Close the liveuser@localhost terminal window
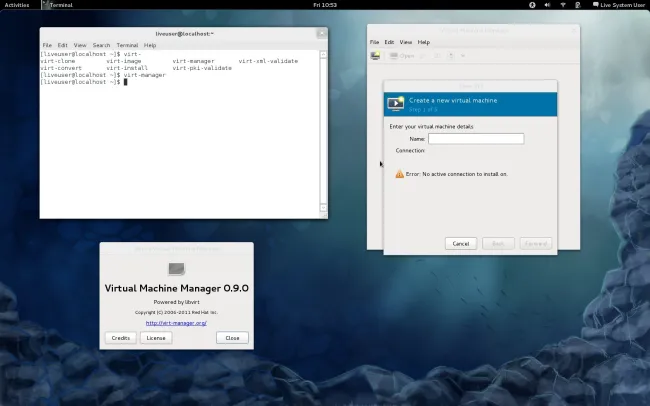 coord(322,34)
